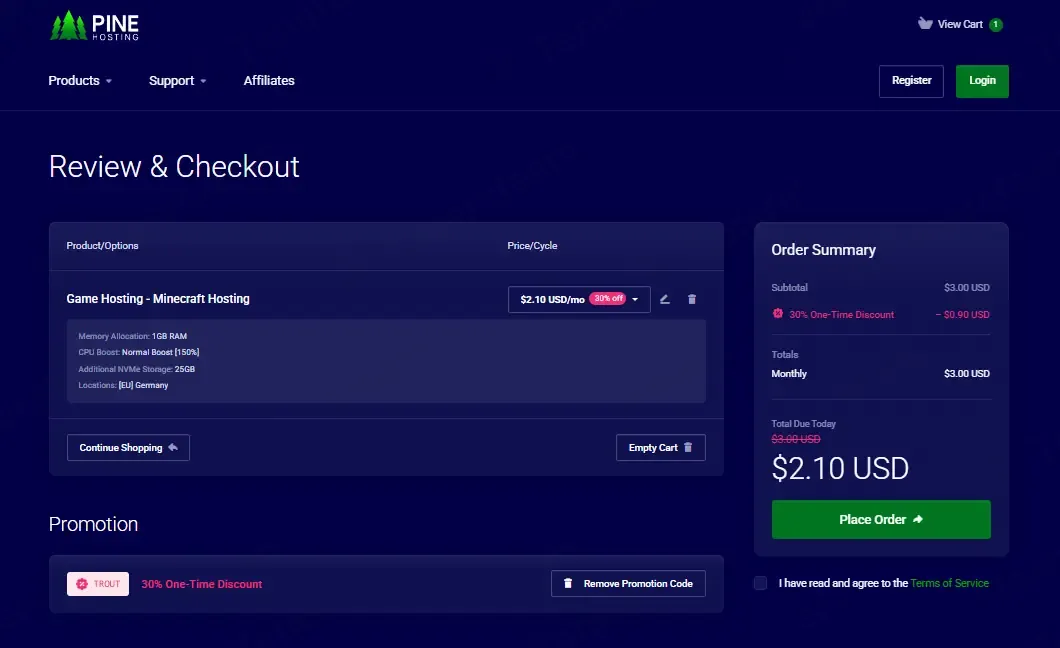Edit the Minecraft Hosting configuration pencil icon
The height and width of the screenshot is (648, 1060).
[665, 299]
